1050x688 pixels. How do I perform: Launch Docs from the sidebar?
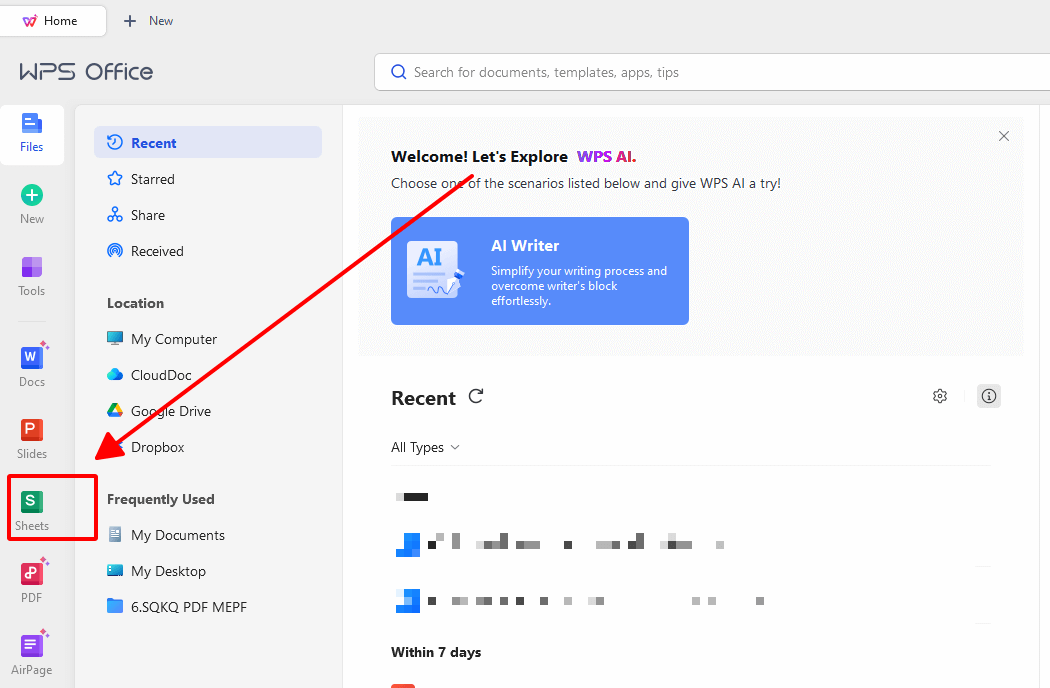[31, 365]
